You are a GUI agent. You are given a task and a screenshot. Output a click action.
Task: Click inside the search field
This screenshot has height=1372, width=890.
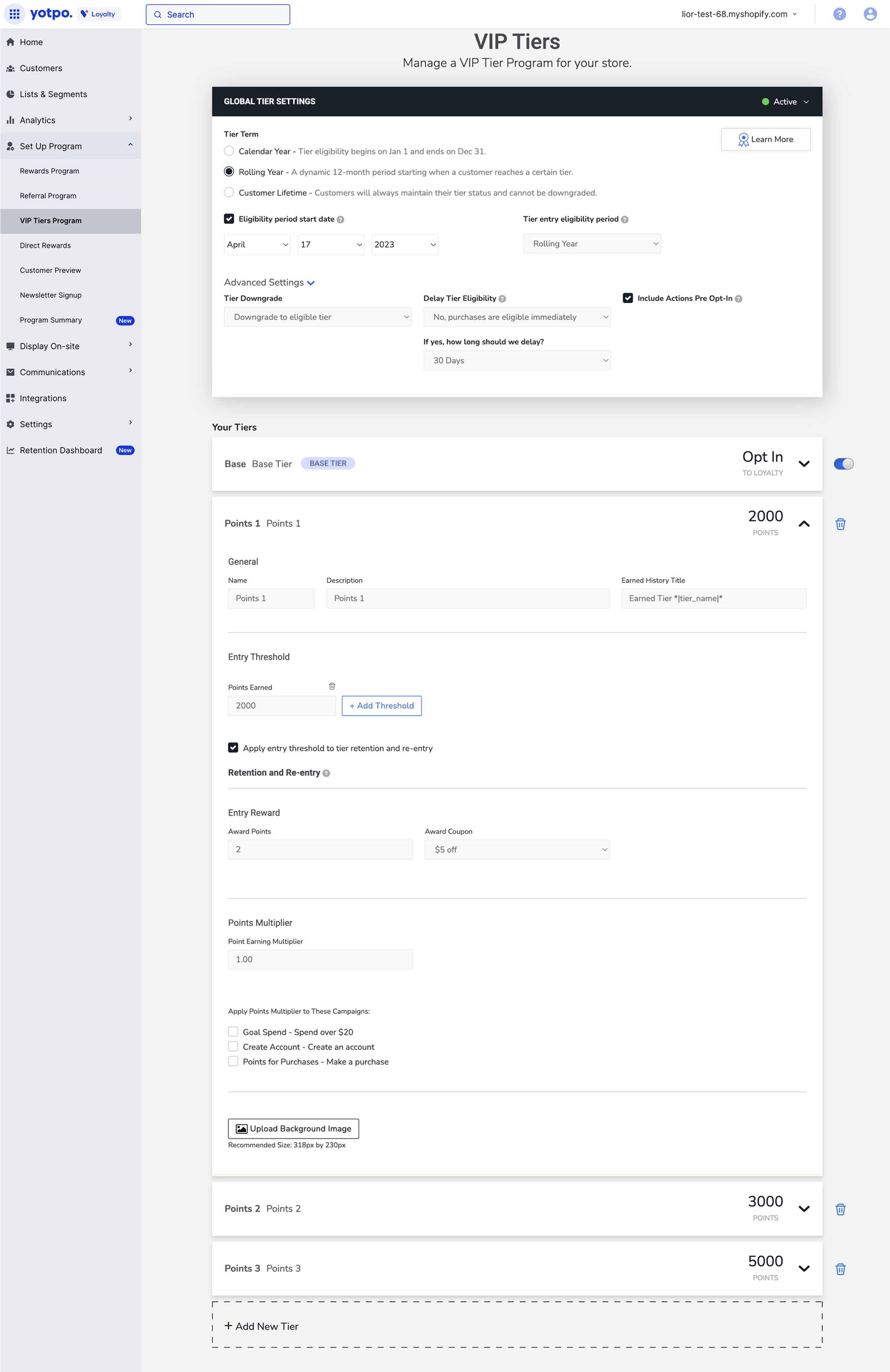[218, 14]
